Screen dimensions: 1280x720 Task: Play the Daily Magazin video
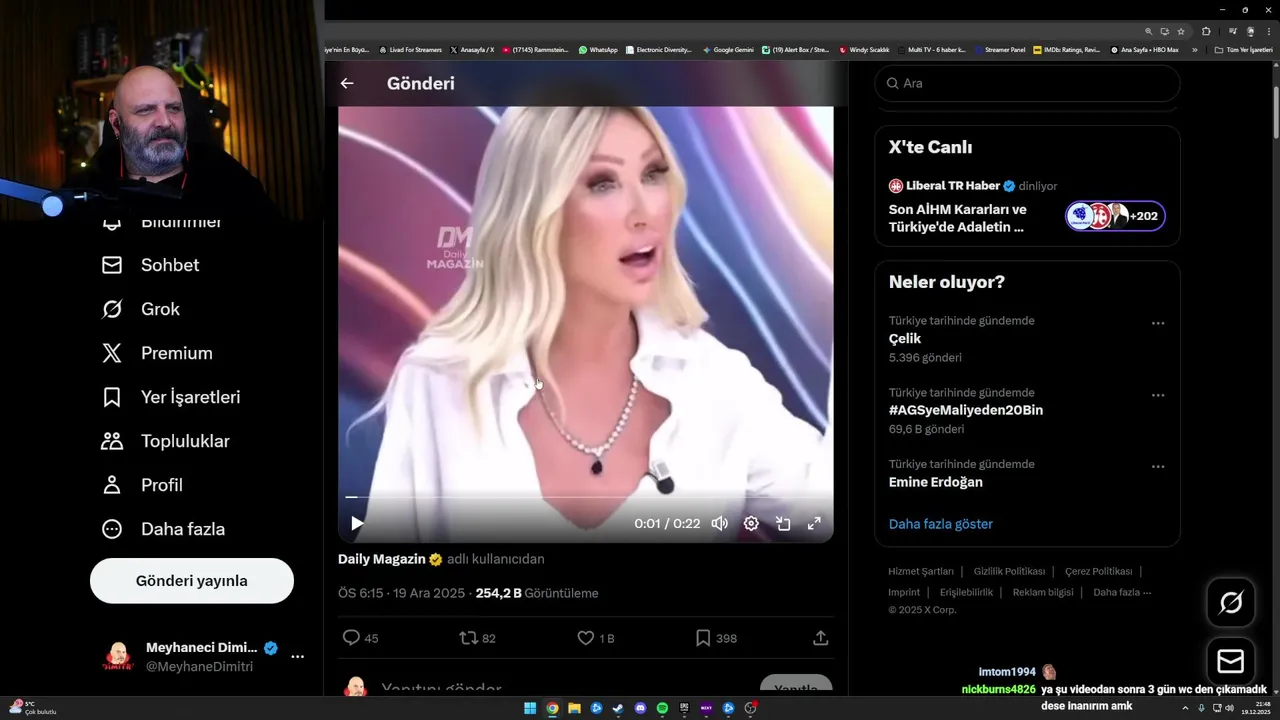(357, 523)
